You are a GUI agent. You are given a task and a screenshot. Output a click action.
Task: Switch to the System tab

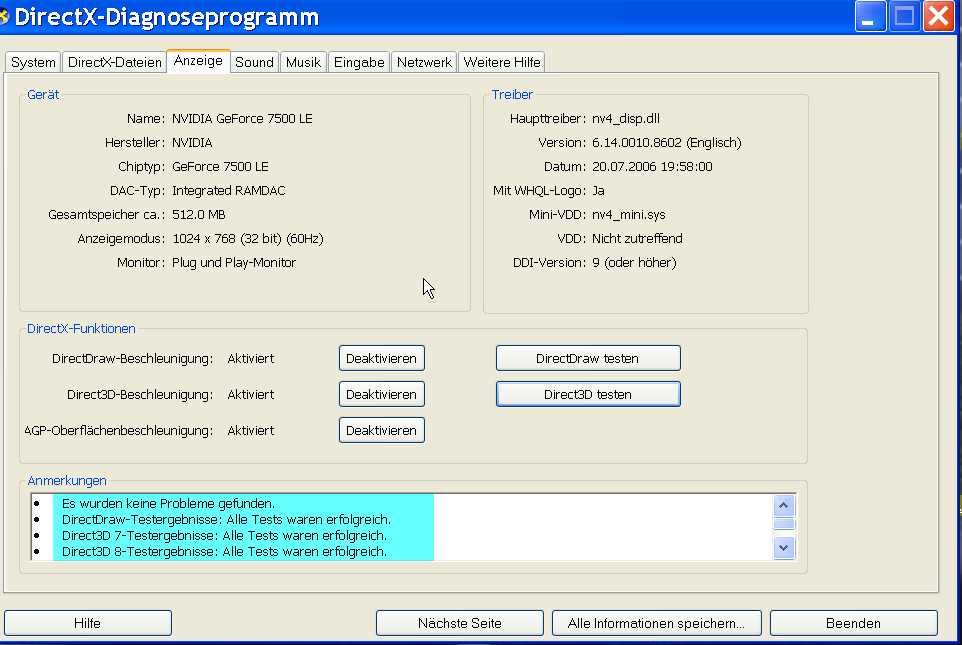click(33, 62)
